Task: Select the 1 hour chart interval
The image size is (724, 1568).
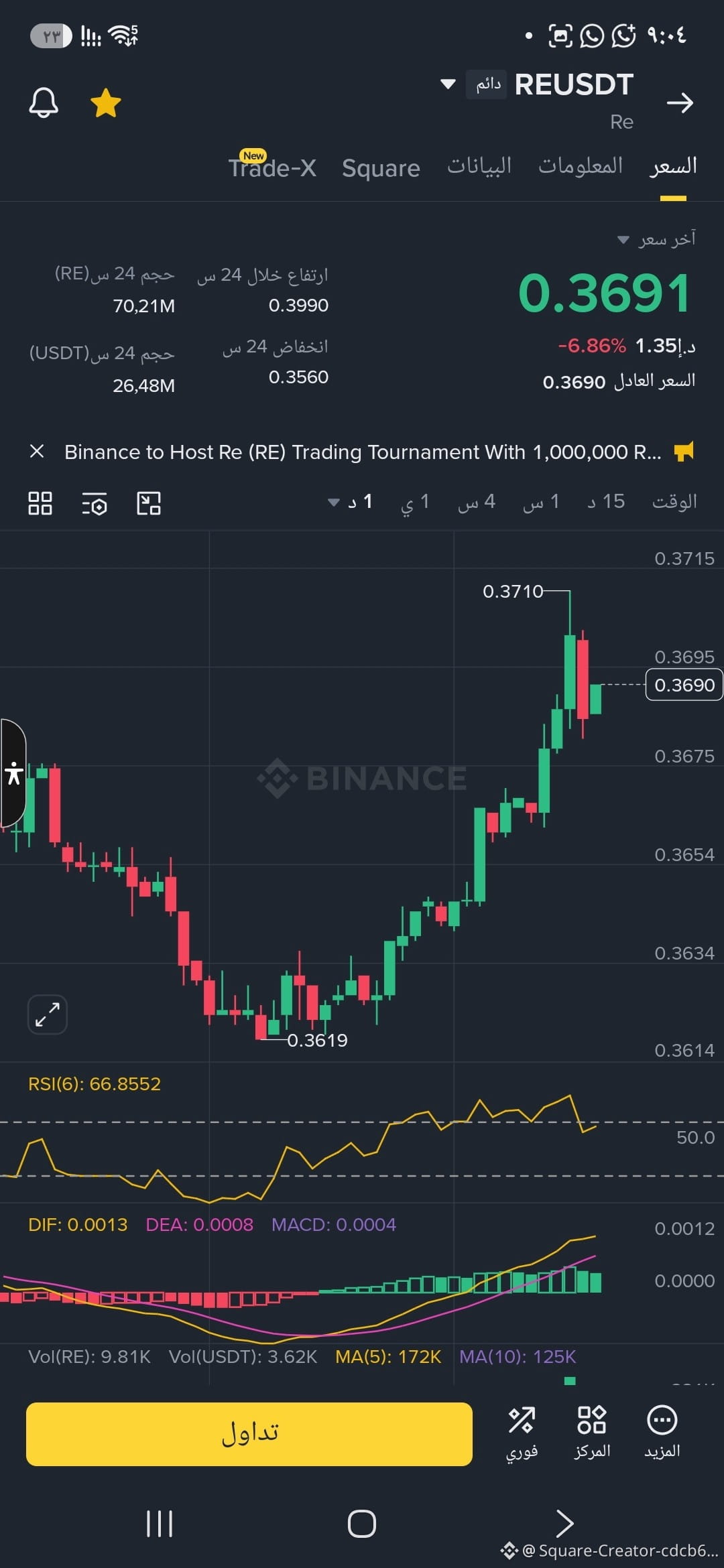Action: pyautogui.click(x=541, y=501)
